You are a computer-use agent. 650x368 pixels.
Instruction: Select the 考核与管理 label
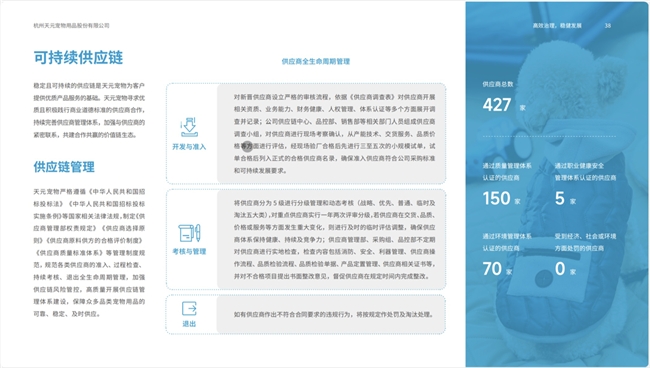(189, 251)
